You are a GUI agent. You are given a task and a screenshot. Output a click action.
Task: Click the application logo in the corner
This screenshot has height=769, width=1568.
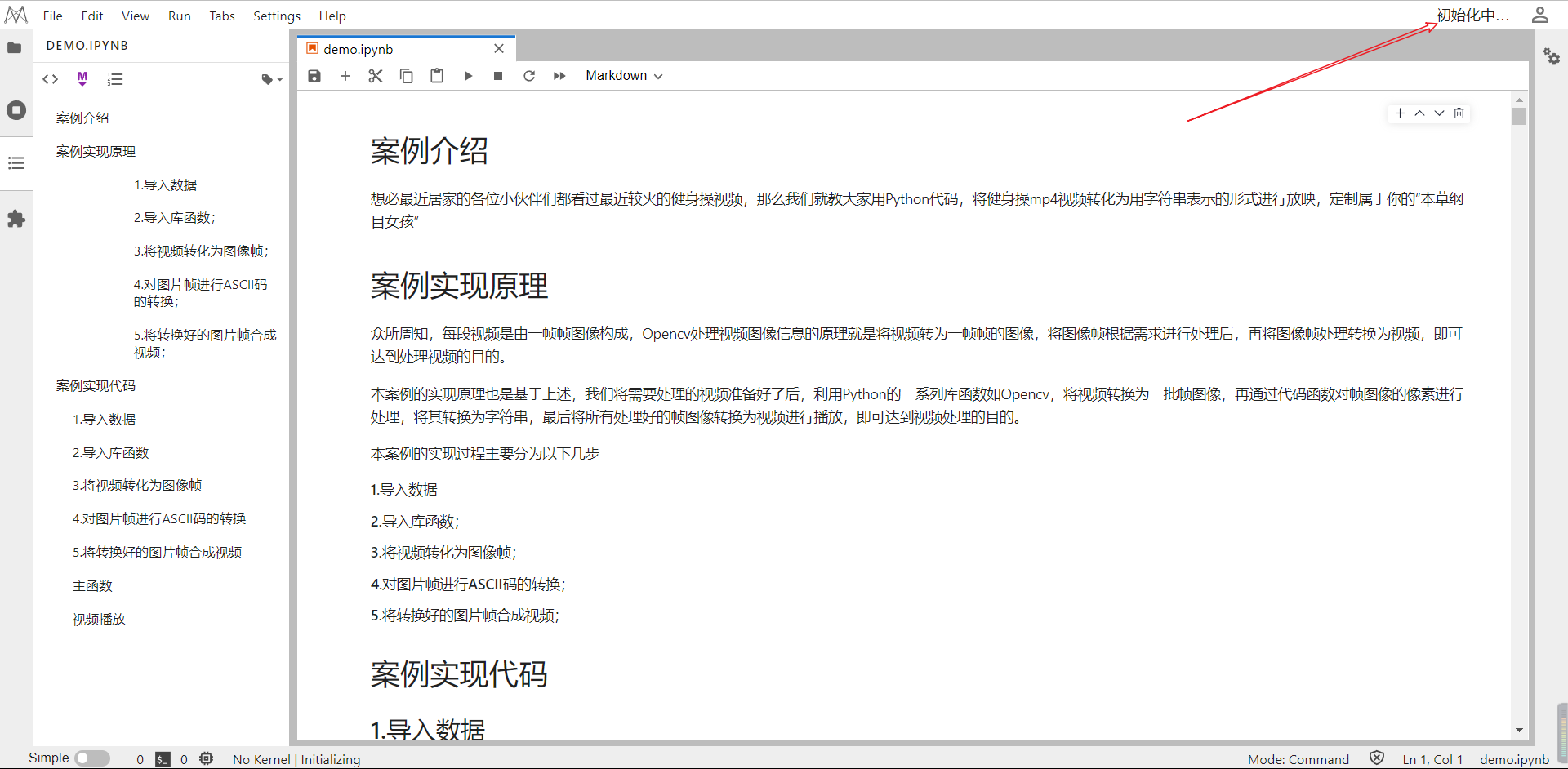click(16, 15)
